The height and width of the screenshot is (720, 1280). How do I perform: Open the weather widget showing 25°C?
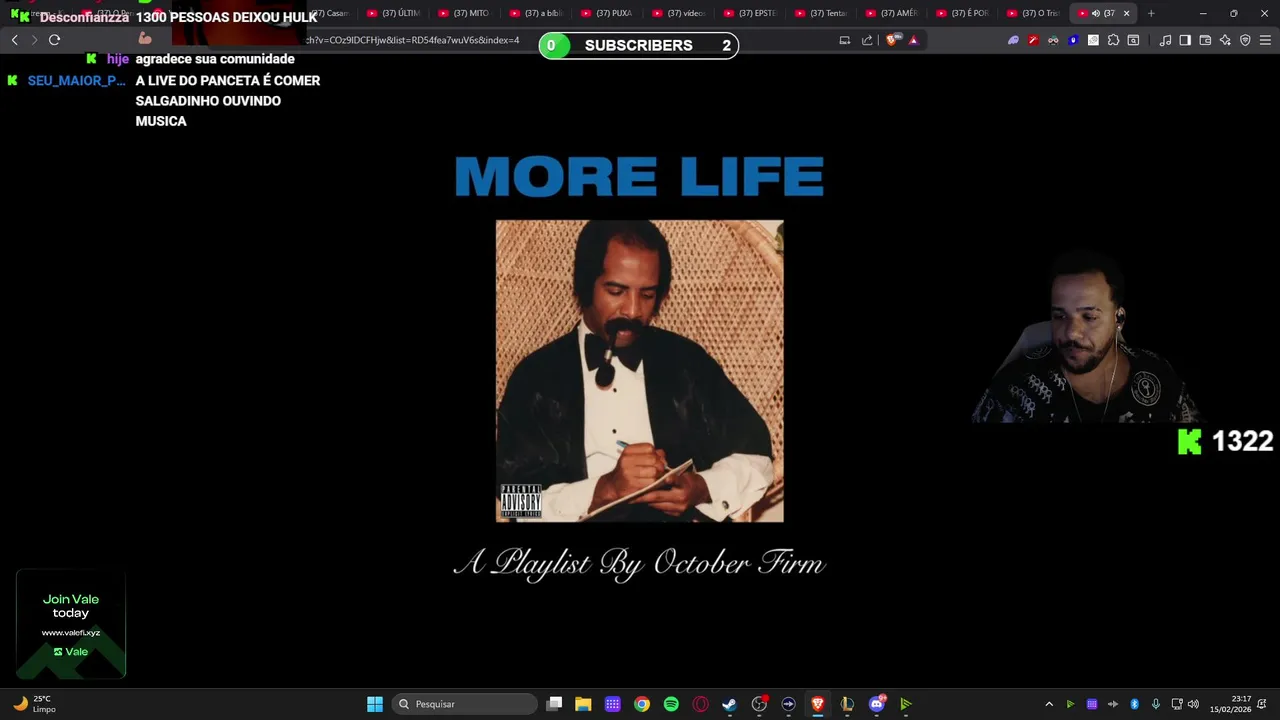point(34,704)
